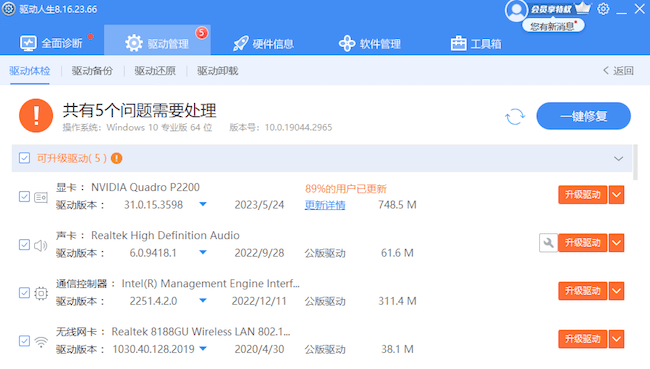This screenshot has width=650, height=369.
Task: Click the 您有新消息 notification bubble
Action: point(553,27)
